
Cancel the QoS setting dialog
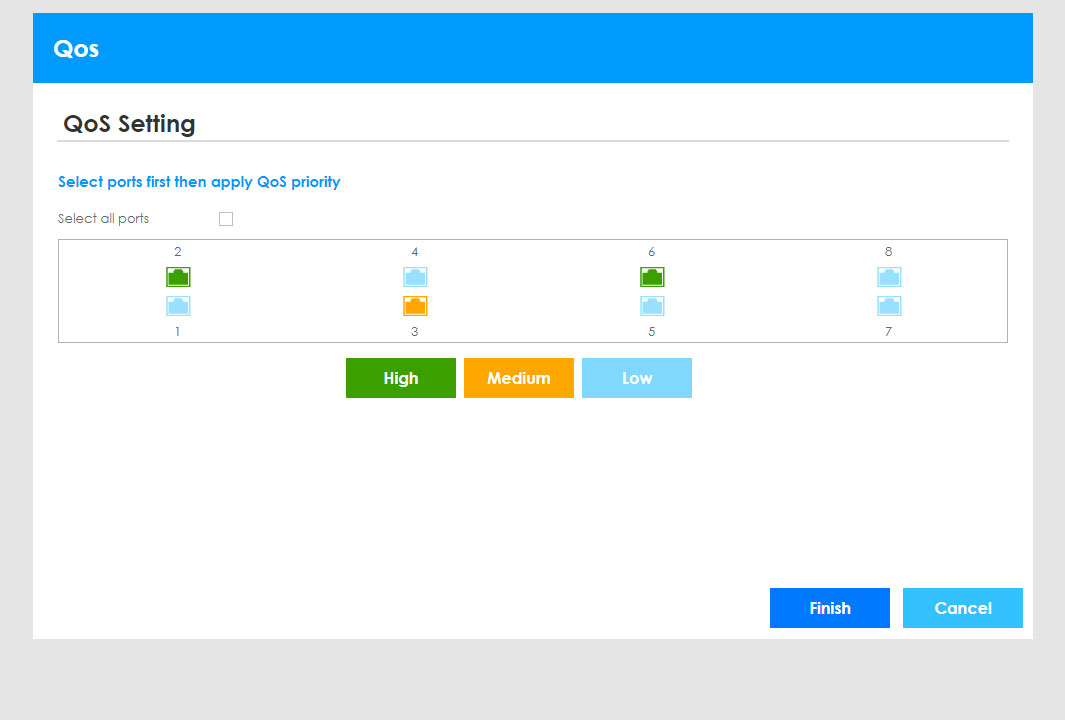(x=963, y=608)
